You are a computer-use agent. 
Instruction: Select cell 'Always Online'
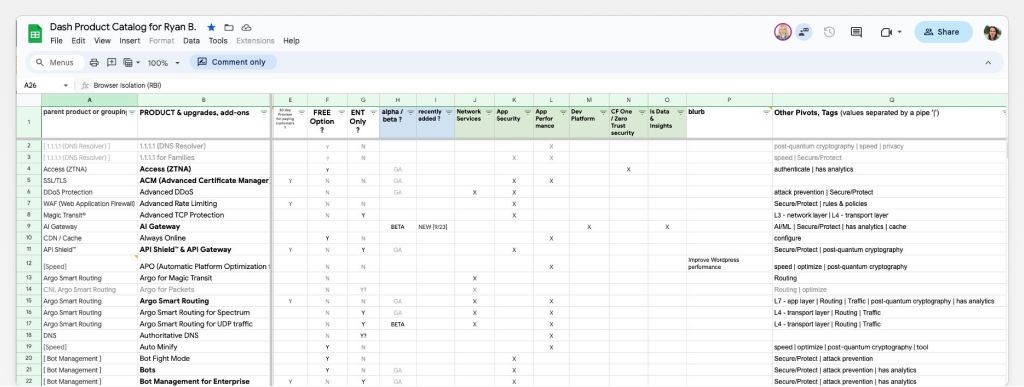coord(204,238)
